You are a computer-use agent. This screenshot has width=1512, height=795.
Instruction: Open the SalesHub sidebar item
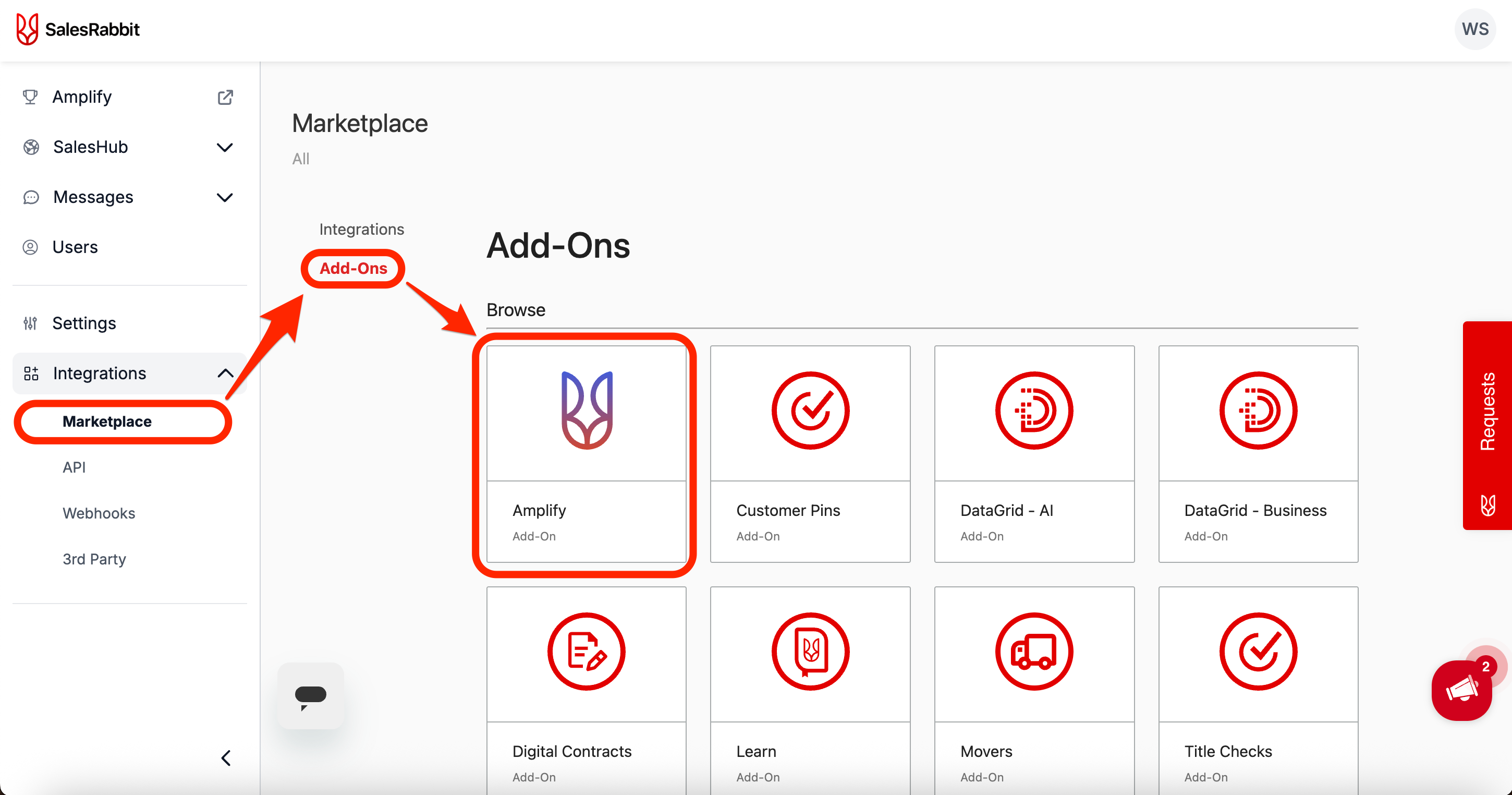click(x=90, y=147)
